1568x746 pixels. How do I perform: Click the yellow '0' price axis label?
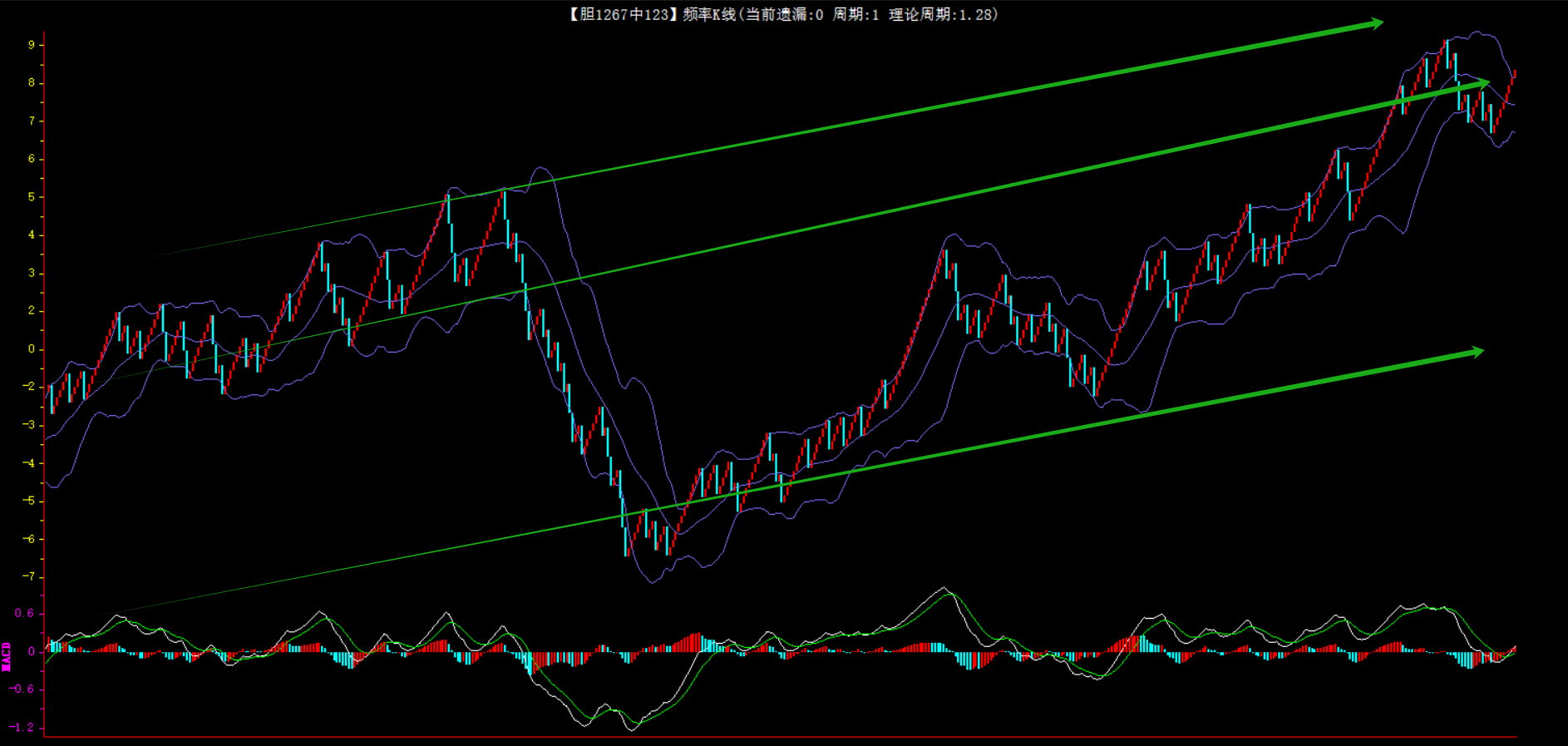32,349
